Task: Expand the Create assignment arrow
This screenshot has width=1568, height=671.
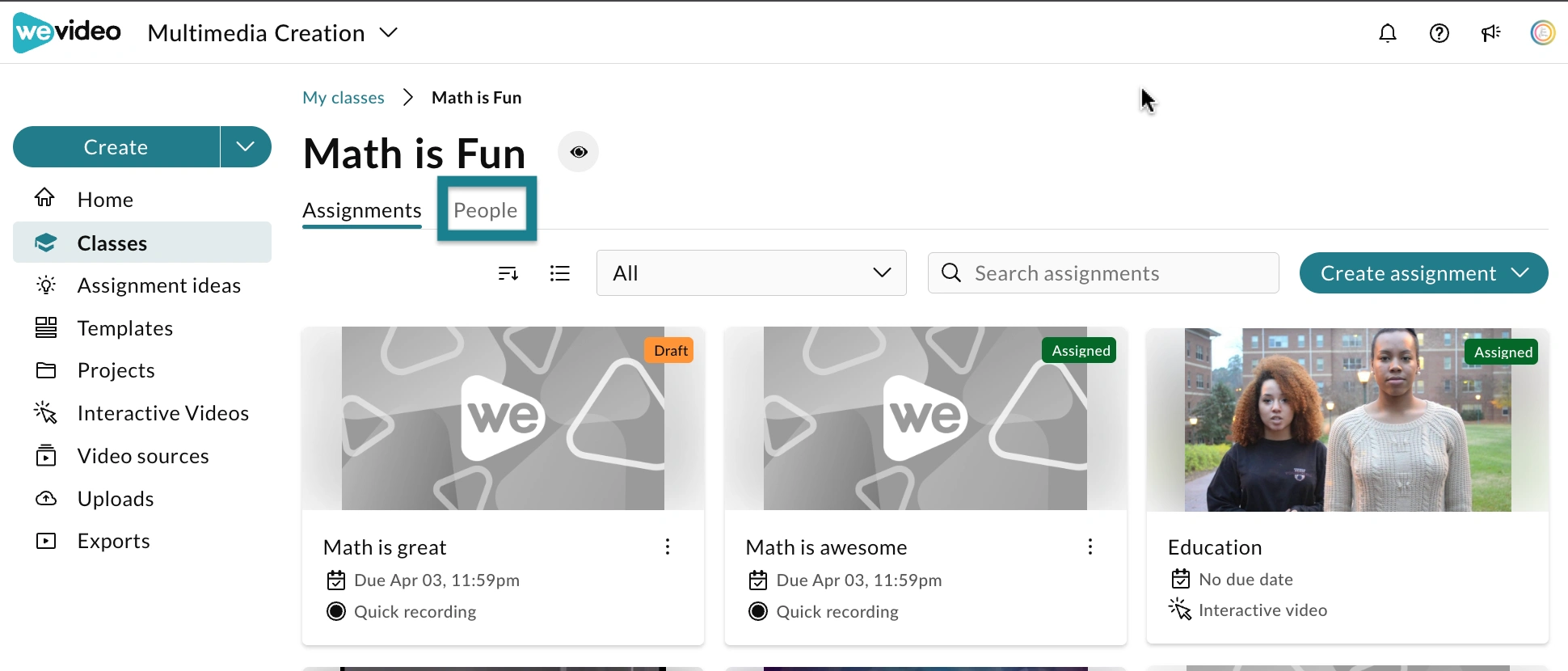Action: pos(1520,273)
